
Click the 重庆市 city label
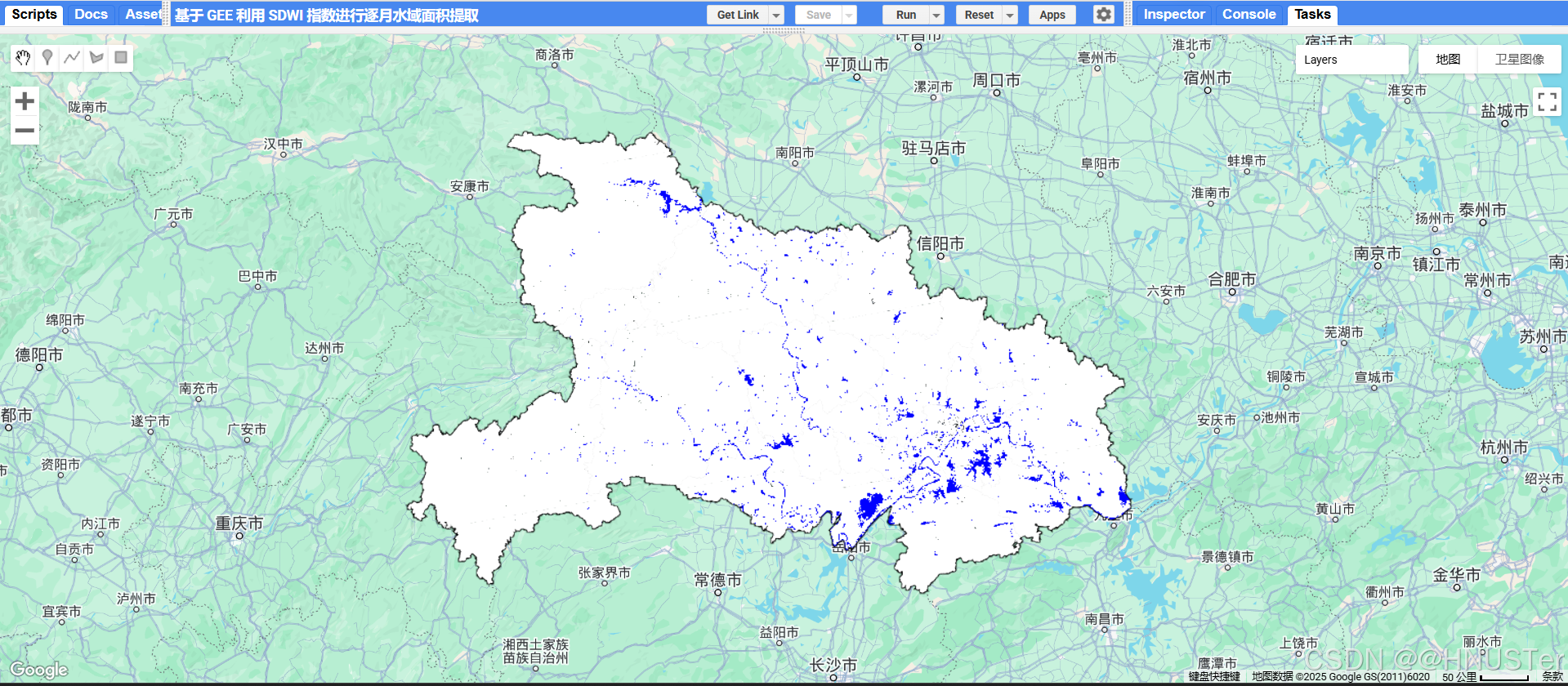[239, 523]
